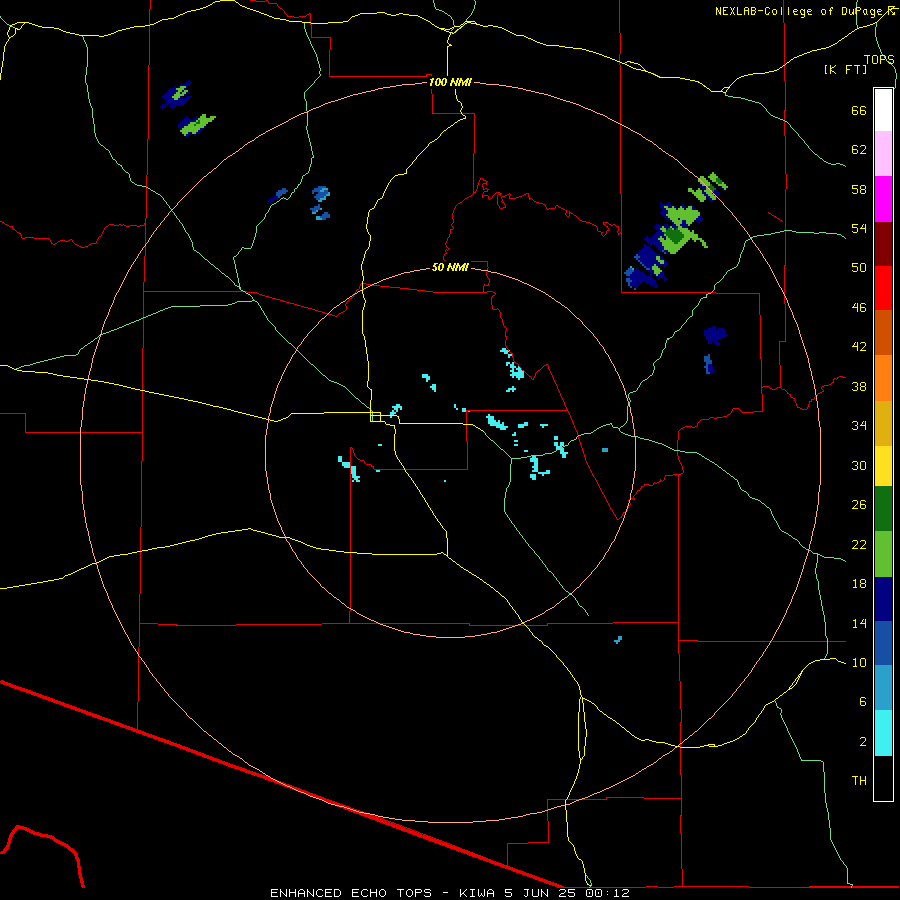Click the 50 NMI range ring label
The height and width of the screenshot is (900, 900).
tap(450, 267)
